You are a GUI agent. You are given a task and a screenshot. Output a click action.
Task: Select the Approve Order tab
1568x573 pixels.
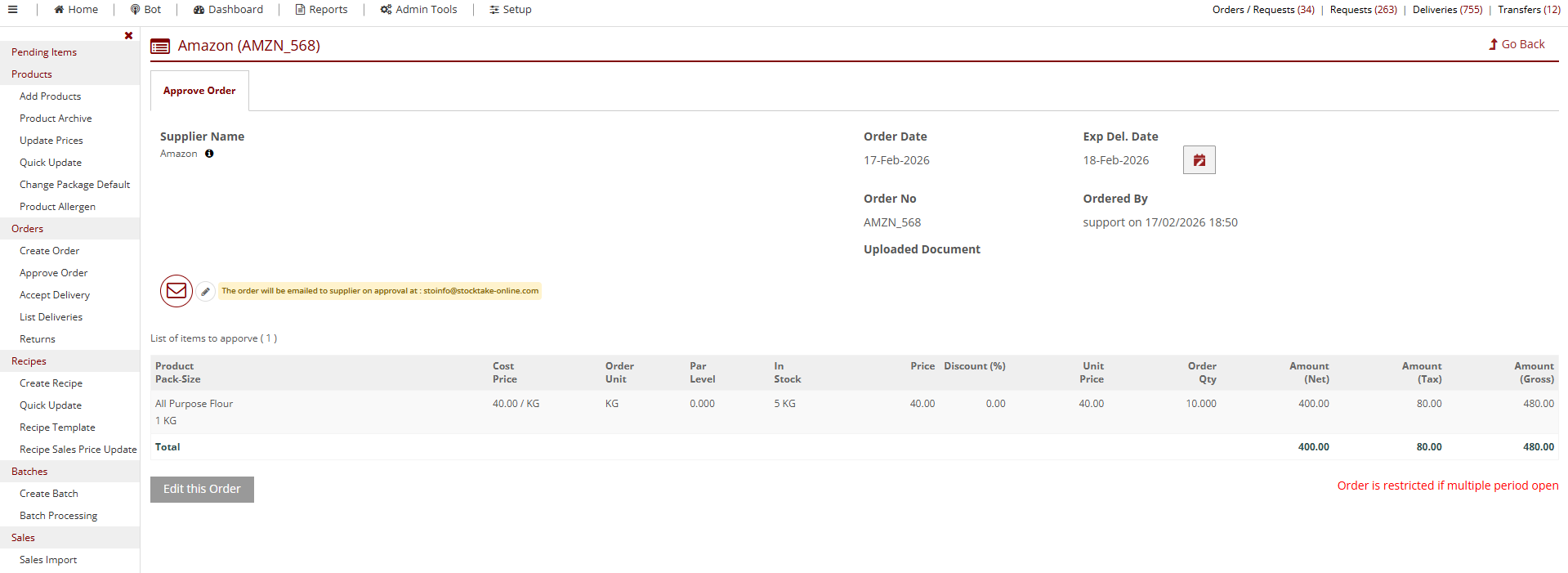(199, 91)
